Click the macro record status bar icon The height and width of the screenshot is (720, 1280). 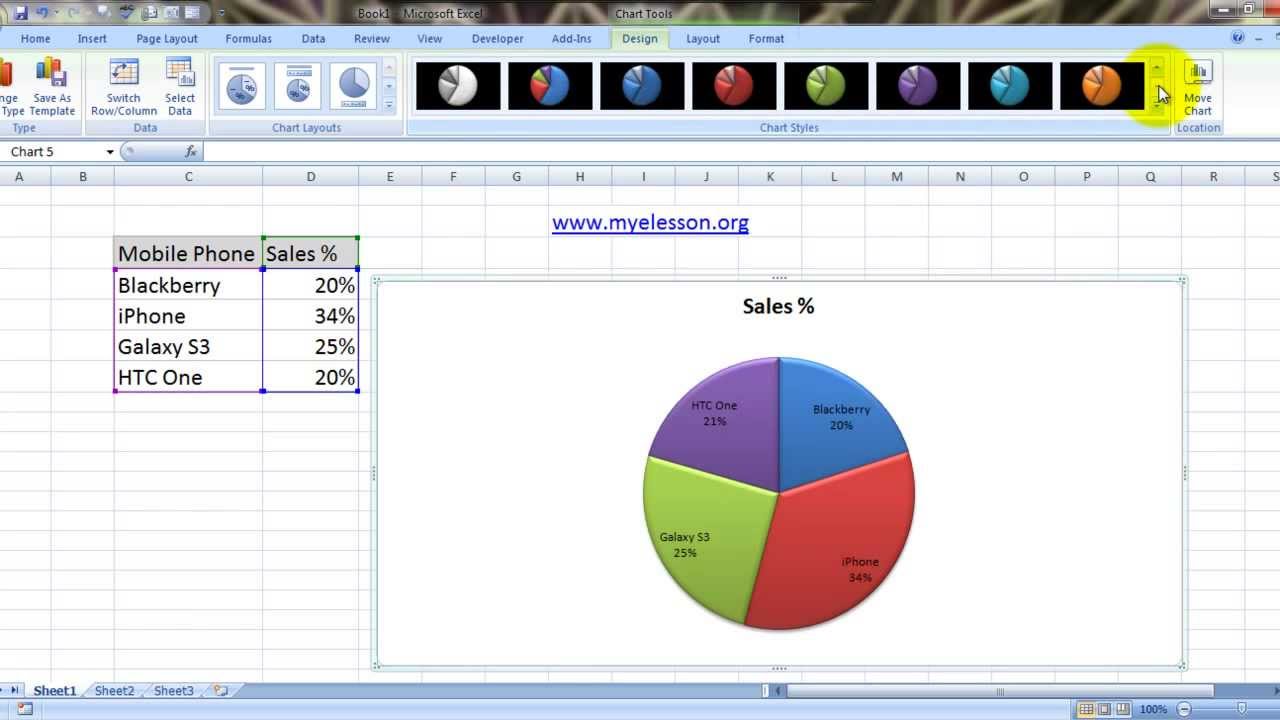pyautogui.click(x=25, y=709)
